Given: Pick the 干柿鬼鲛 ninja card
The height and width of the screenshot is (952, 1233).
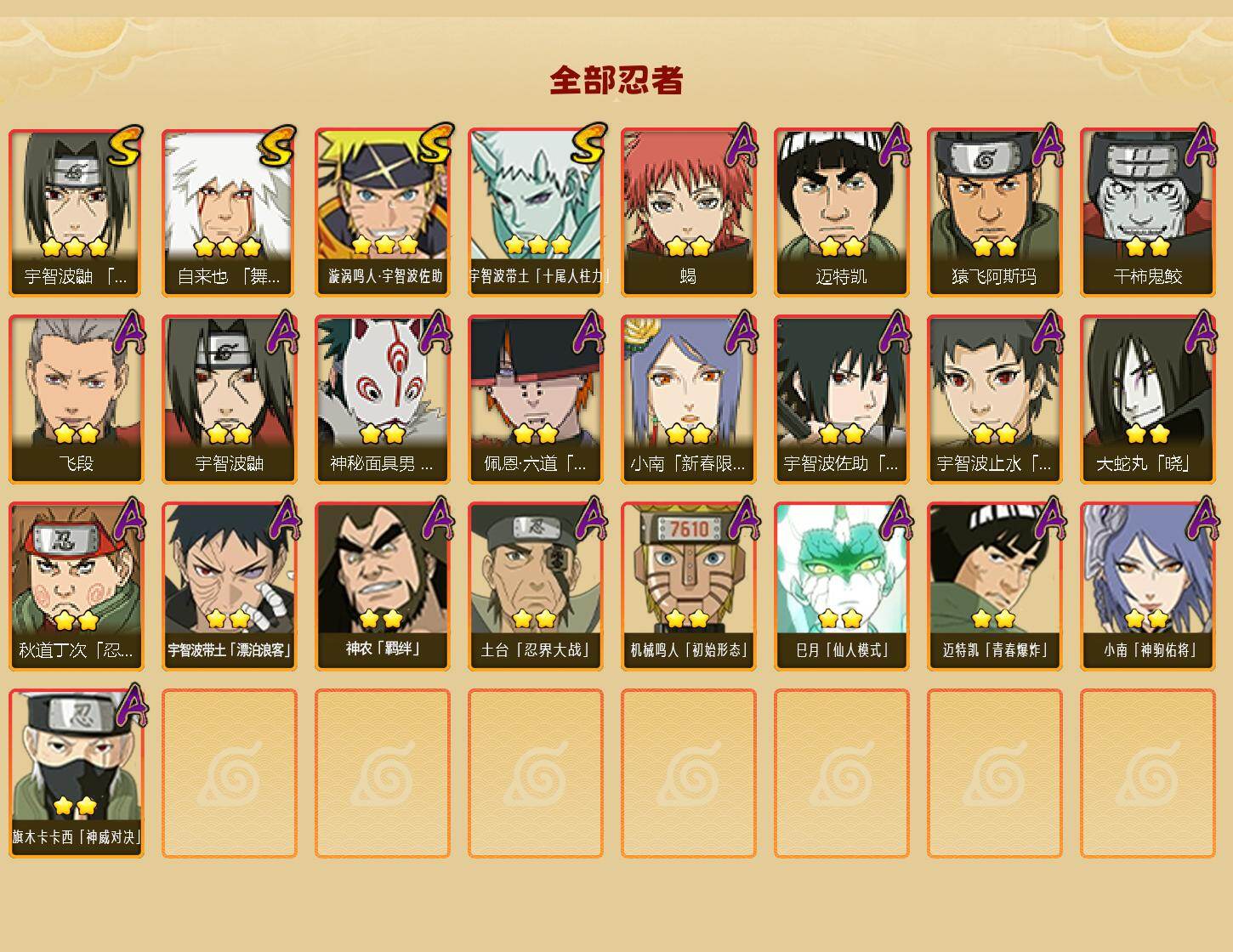Looking at the screenshot, I should (x=1147, y=212).
